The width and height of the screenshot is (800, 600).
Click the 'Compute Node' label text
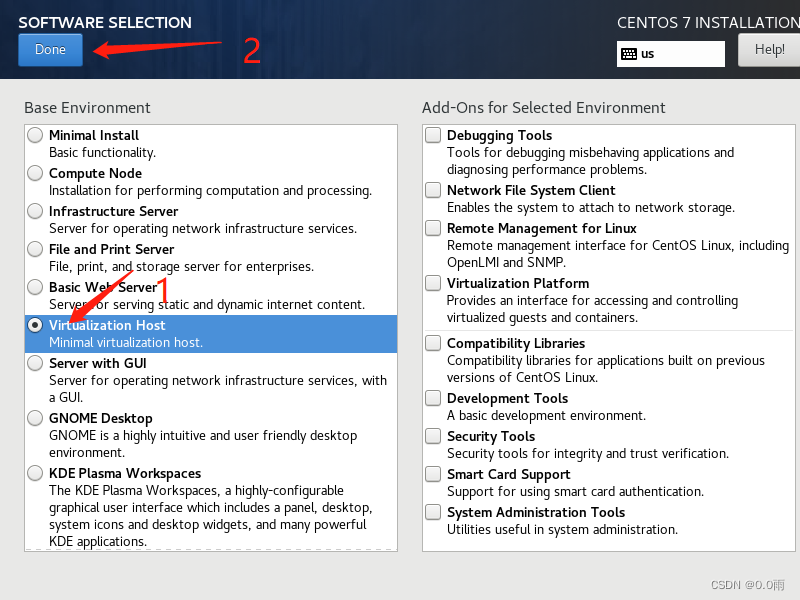click(95, 173)
